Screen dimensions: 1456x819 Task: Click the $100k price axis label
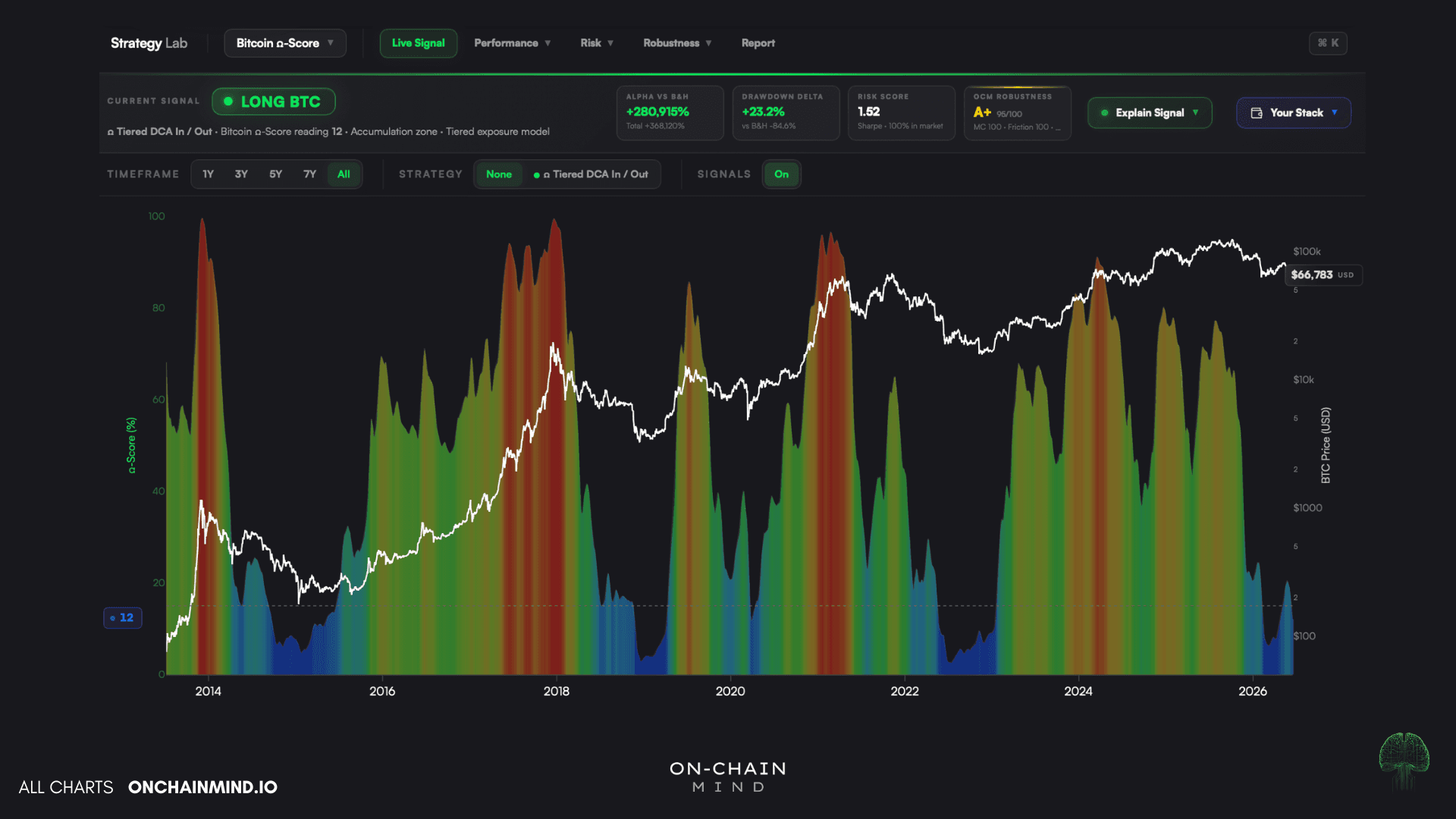(x=1307, y=252)
